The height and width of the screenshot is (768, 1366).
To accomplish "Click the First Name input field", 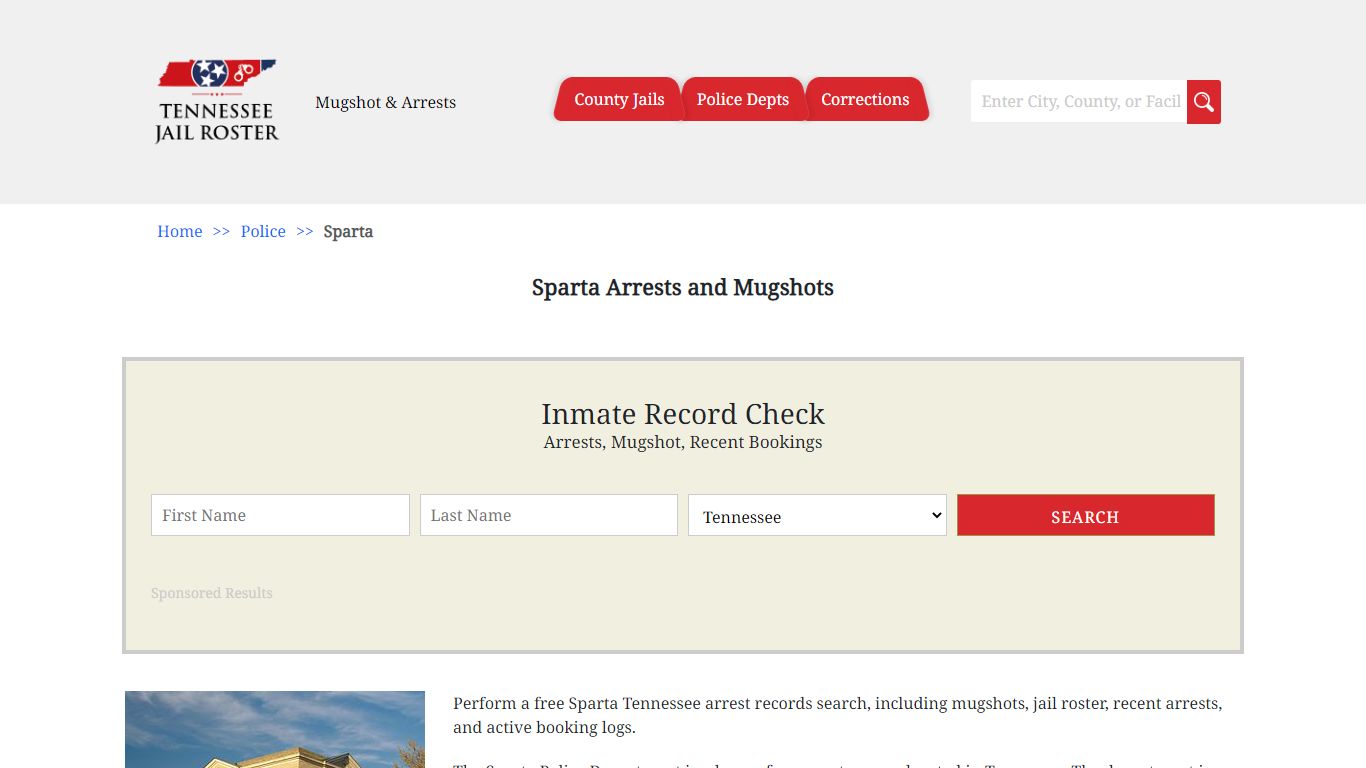I will click(x=280, y=515).
